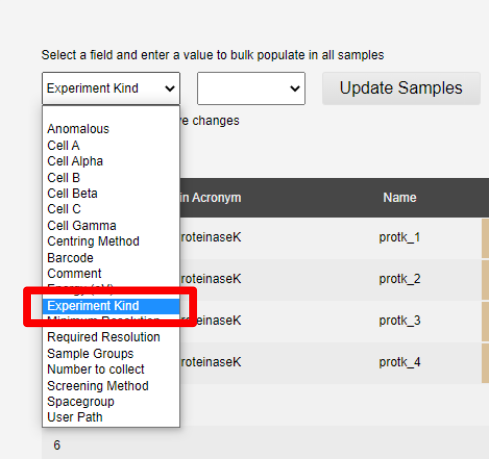Click the Update Samples button

coord(401,88)
